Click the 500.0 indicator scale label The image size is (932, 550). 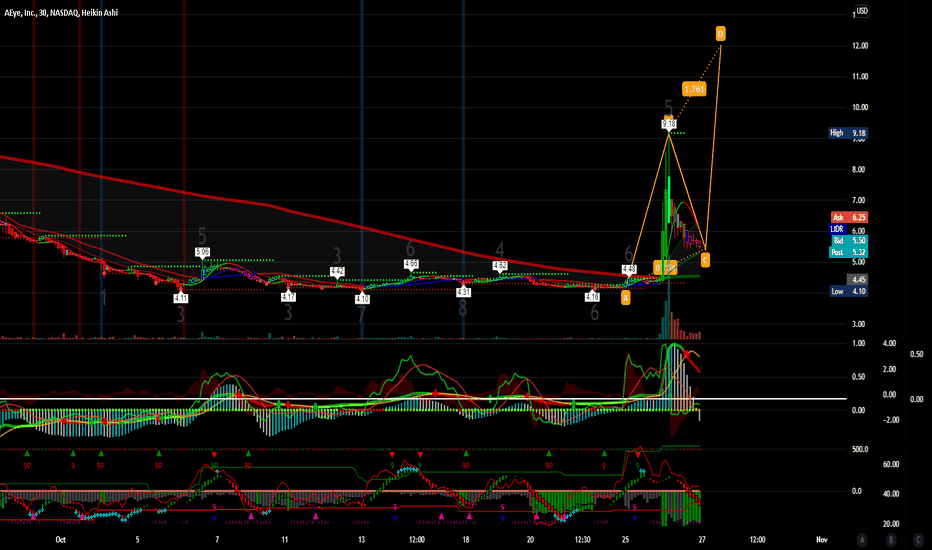(860, 450)
